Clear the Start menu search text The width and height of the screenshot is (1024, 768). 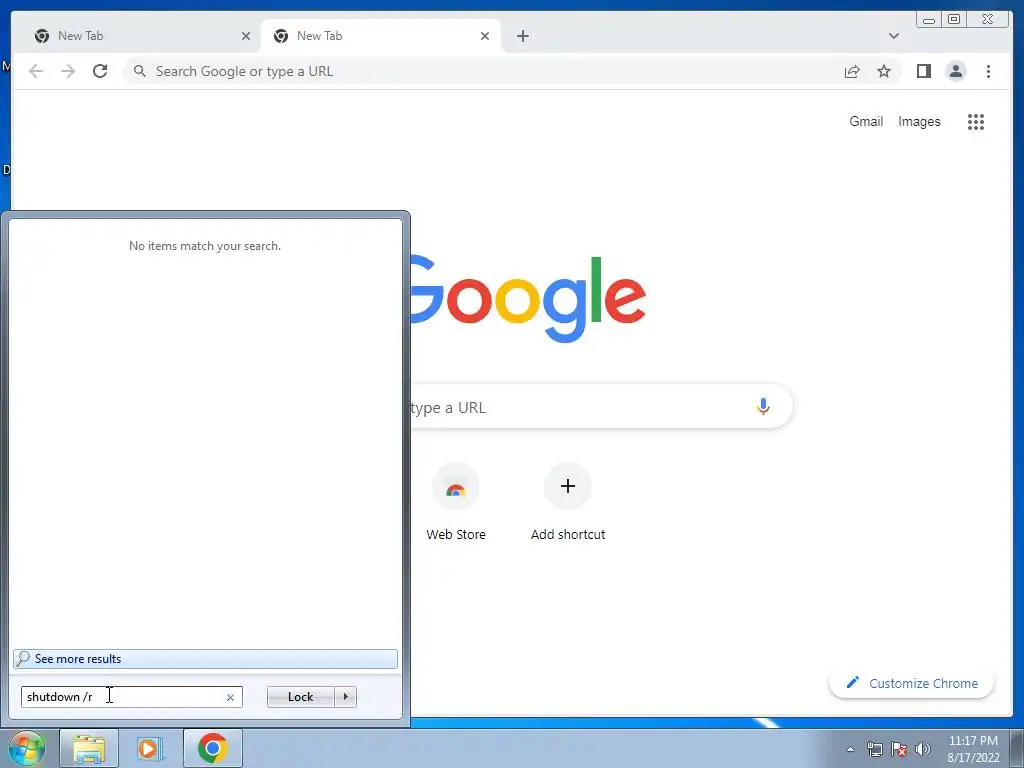click(x=230, y=697)
